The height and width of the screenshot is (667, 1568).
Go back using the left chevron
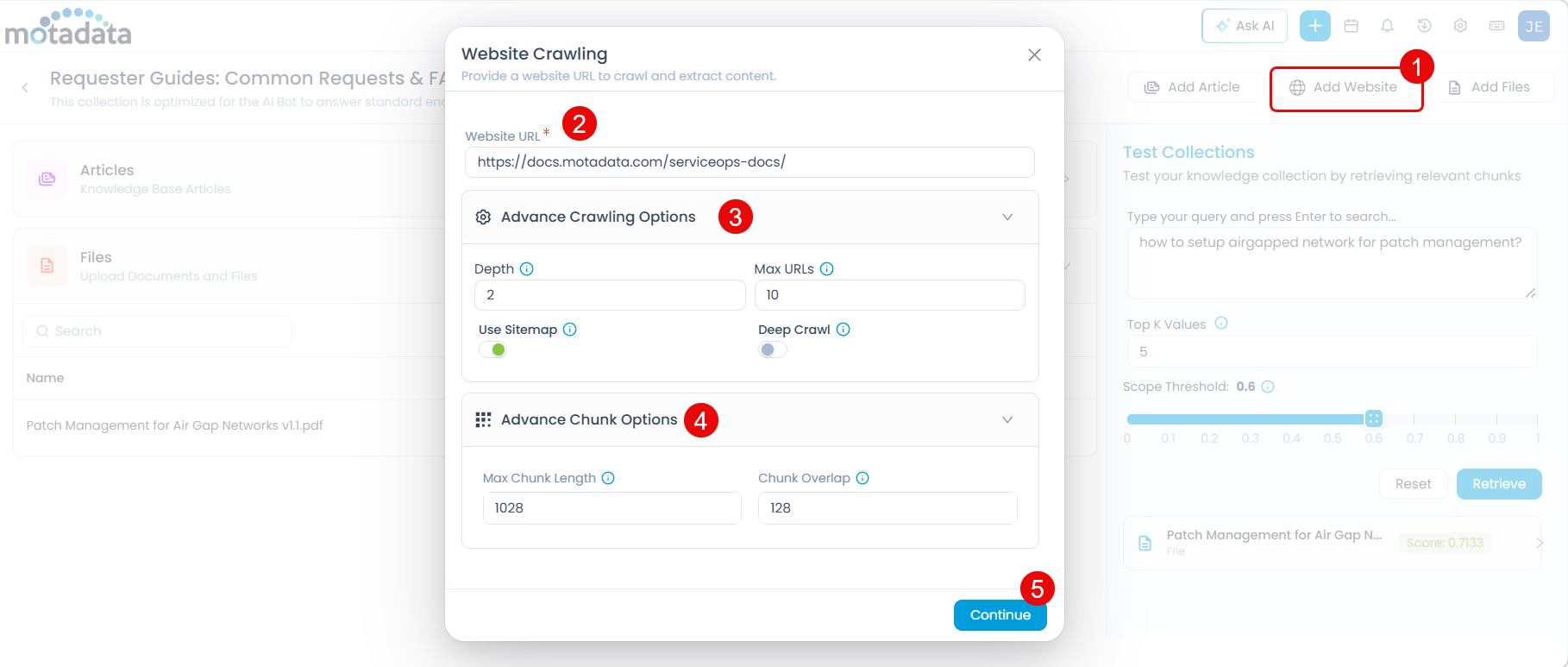click(x=25, y=87)
